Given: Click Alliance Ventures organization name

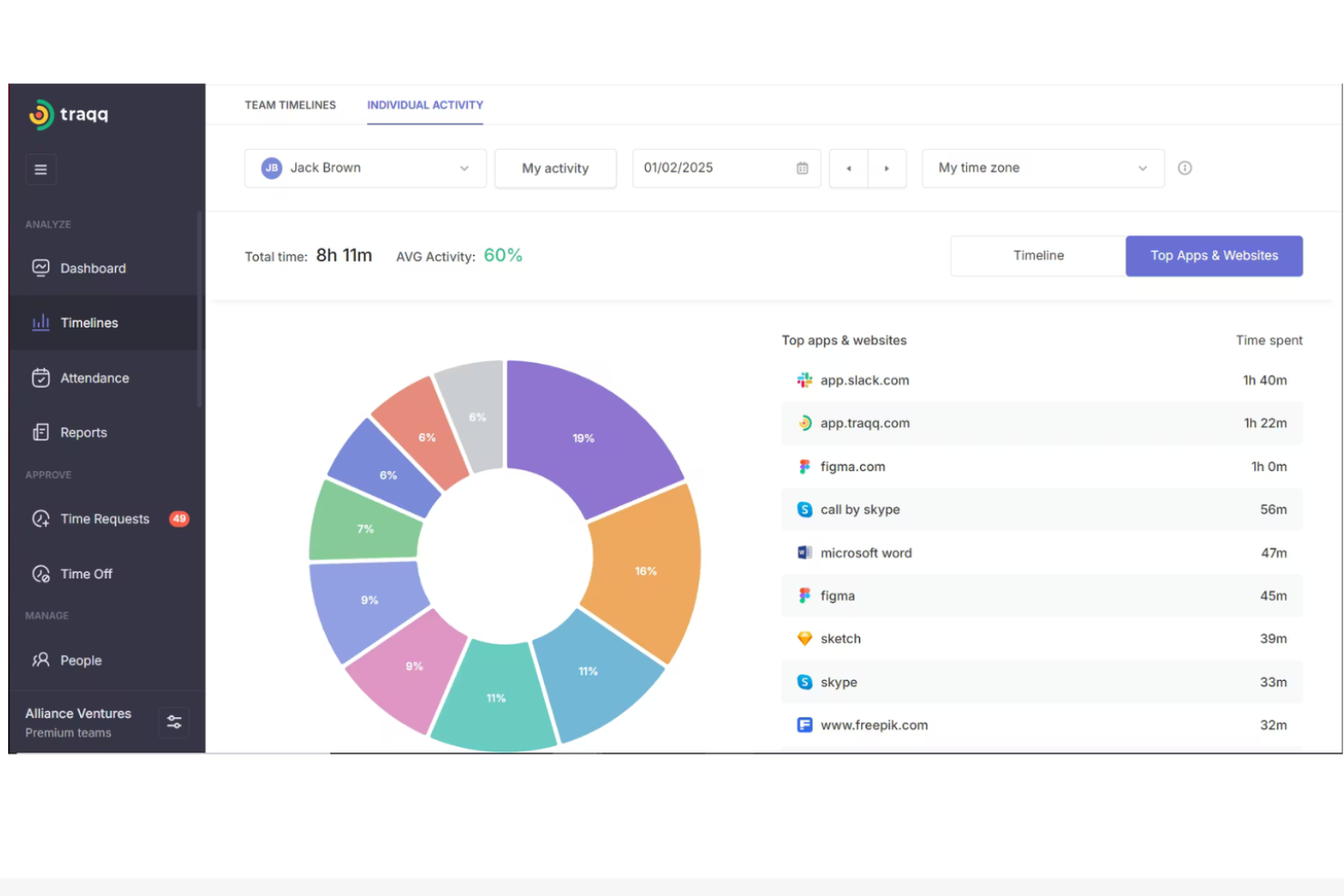Looking at the screenshot, I should (x=78, y=714).
